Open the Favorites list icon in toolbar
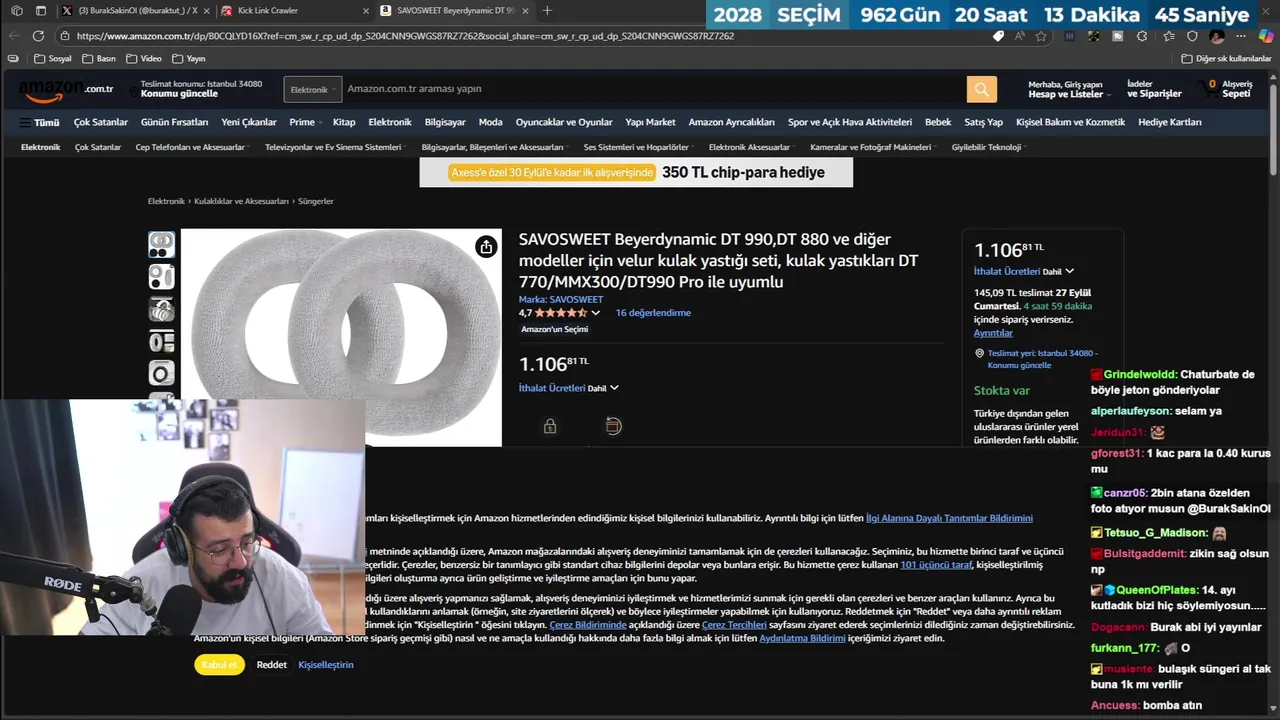Image resolution: width=1280 pixels, height=720 pixels. (x=1168, y=35)
